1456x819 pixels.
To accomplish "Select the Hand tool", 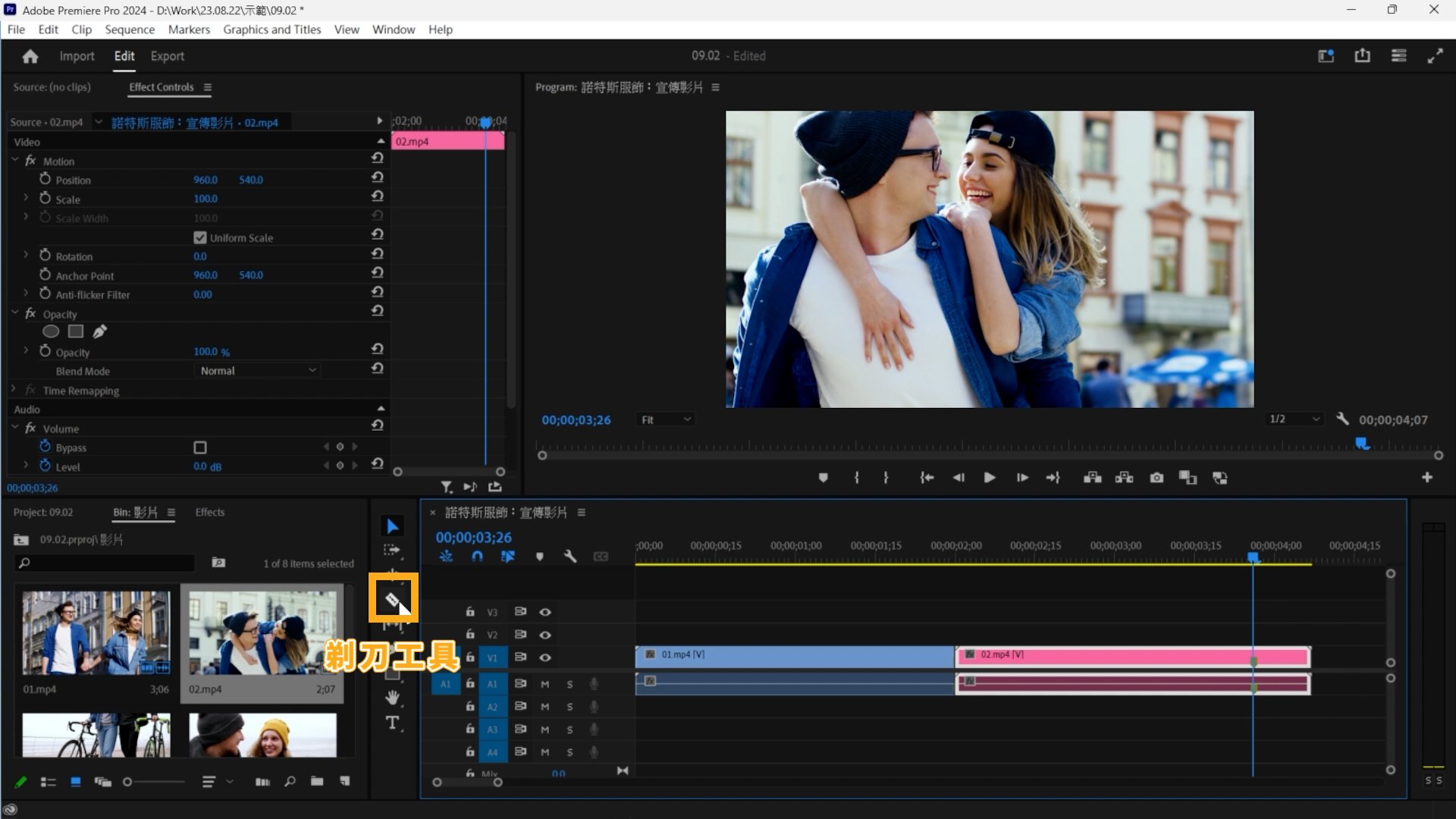I will (392, 698).
